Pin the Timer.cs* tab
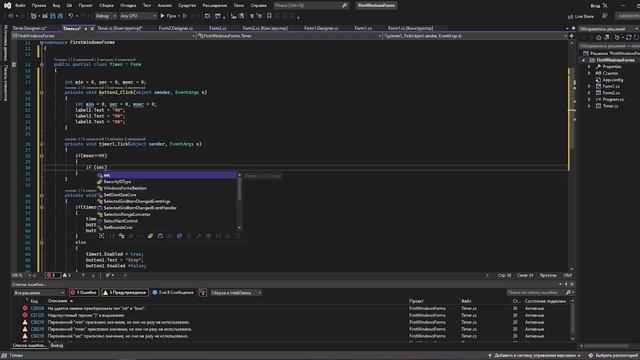 [86, 29]
